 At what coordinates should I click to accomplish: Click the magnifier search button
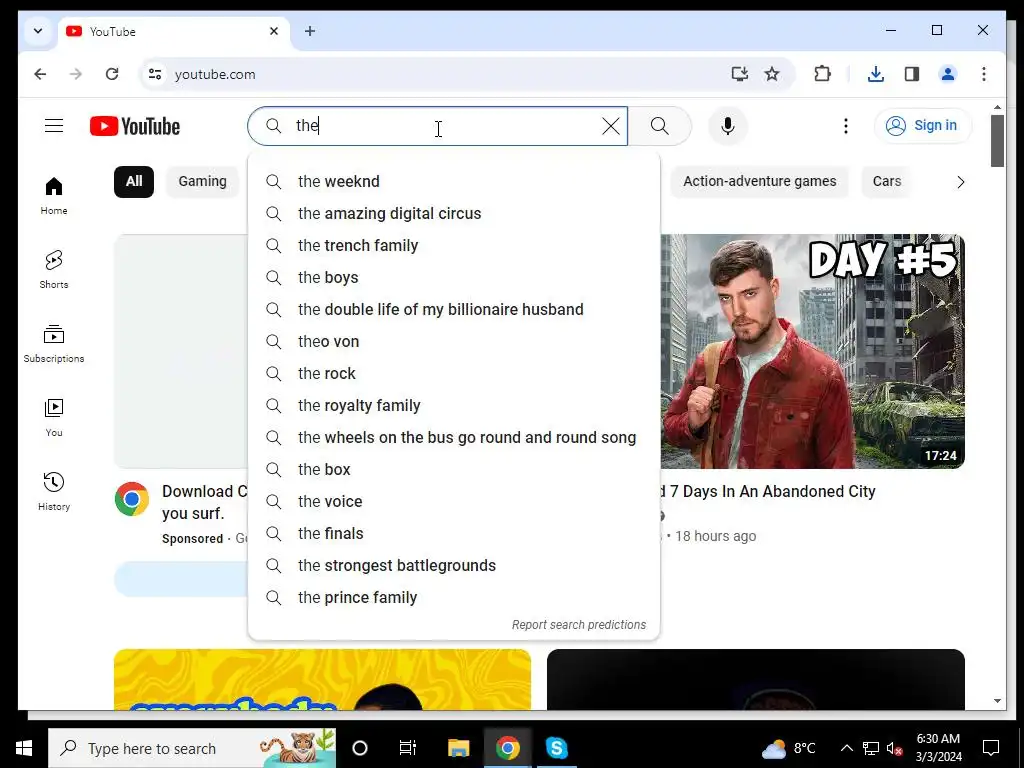660,126
